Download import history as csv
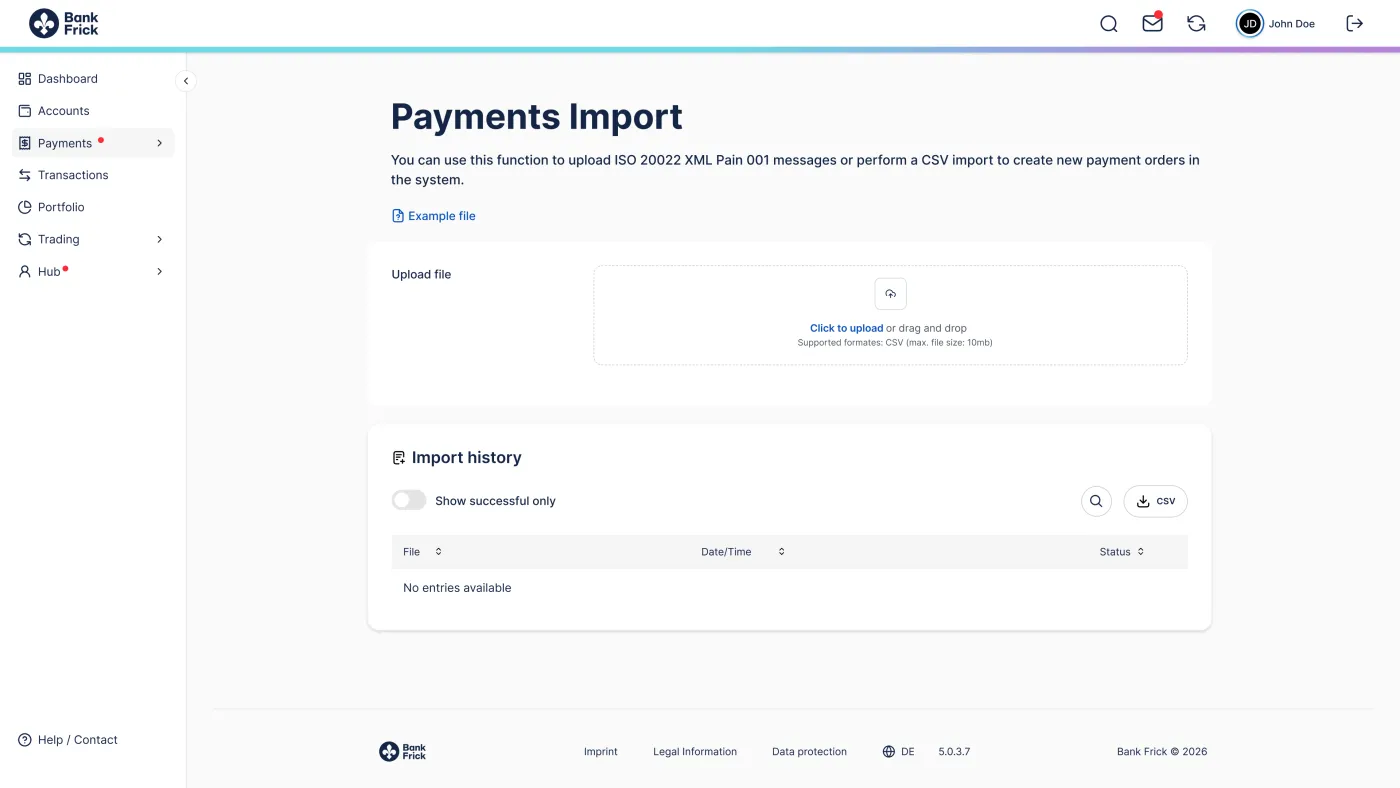Viewport: 1400px width, 788px height. pyautogui.click(x=1156, y=501)
